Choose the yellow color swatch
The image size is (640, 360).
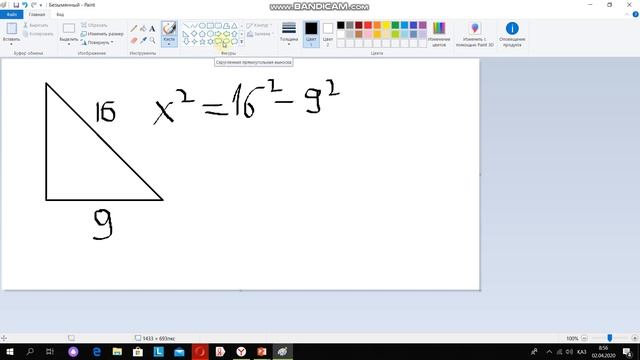click(386, 25)
